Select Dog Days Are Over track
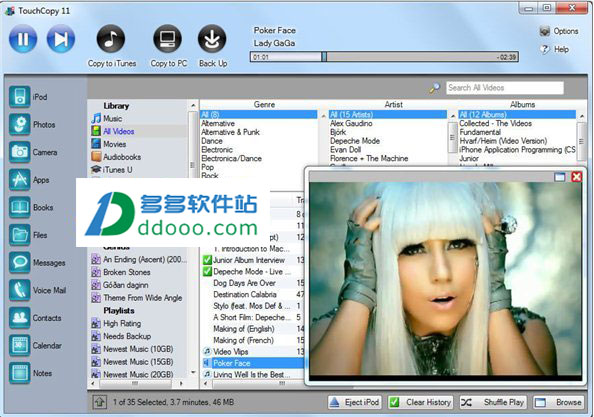This screenshot has width=594, height=417. [244, 283]
